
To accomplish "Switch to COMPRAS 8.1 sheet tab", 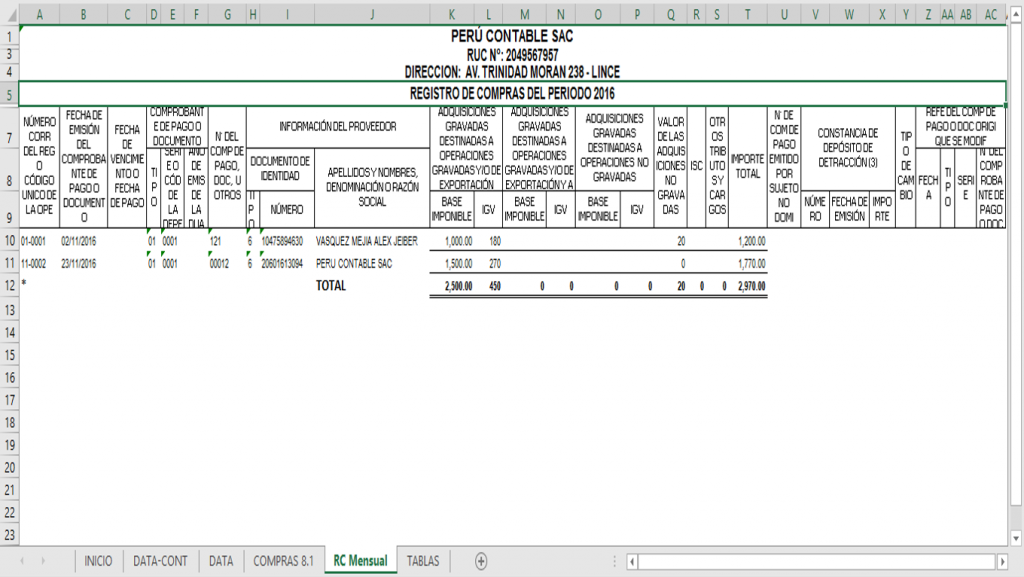I will pyautogui.click(x=283, y=561).
